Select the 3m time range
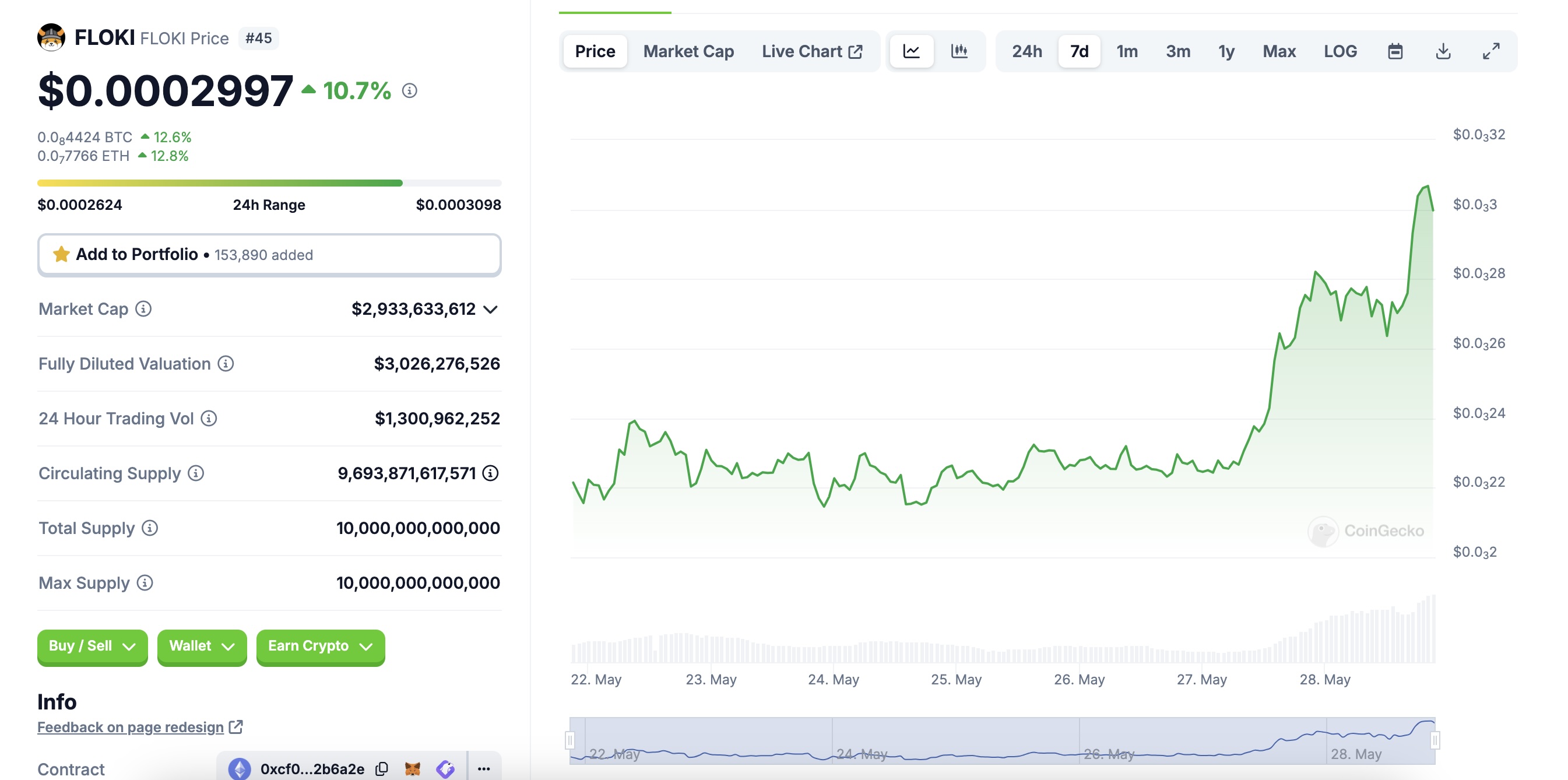This screenshot has width=1568, height=780. pyautogui.click(x=1178, y=51)
